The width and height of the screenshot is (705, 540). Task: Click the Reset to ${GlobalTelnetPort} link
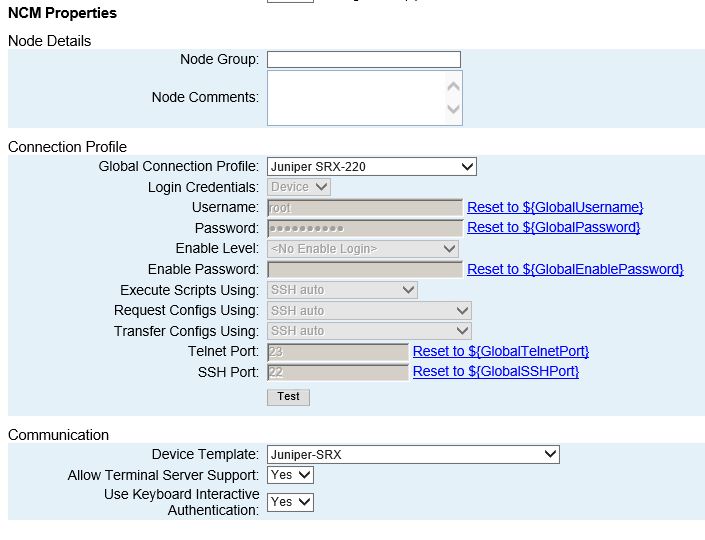[x=500, y=351]
